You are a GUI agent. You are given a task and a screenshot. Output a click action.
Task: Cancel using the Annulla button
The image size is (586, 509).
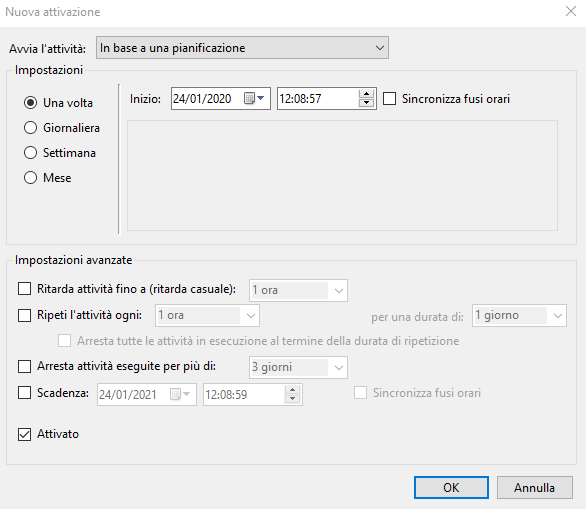click(534, 487)
